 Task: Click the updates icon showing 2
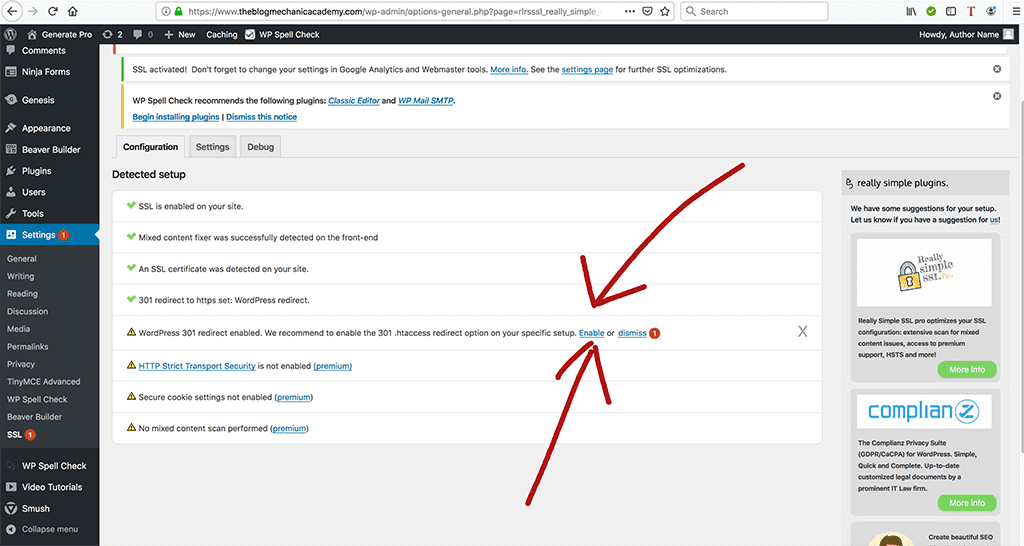113,34
